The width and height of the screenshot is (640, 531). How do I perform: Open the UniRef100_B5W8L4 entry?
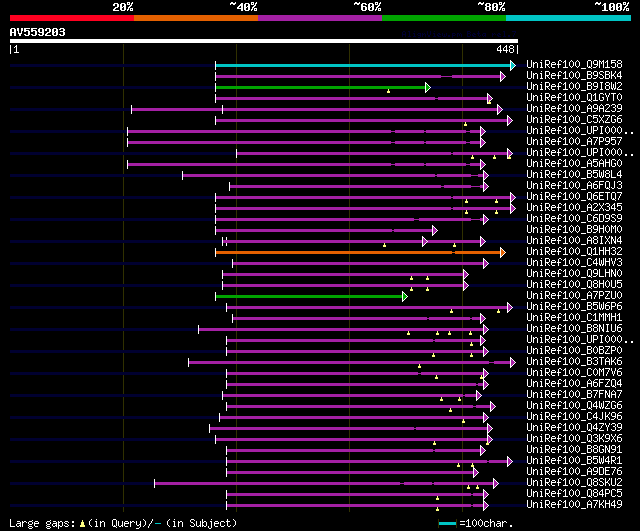coord(574,175)
